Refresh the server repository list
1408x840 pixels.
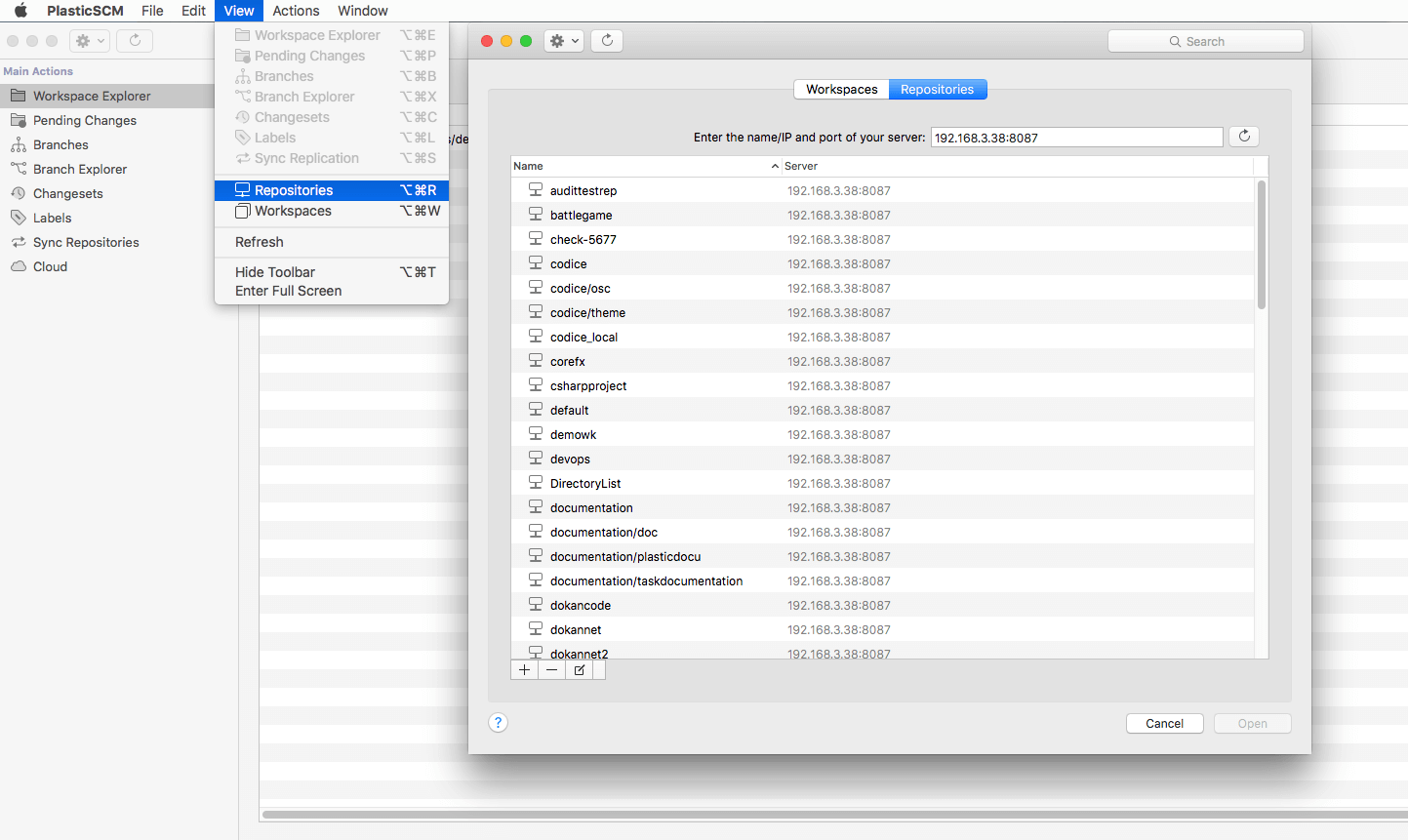click(1244, 137)
